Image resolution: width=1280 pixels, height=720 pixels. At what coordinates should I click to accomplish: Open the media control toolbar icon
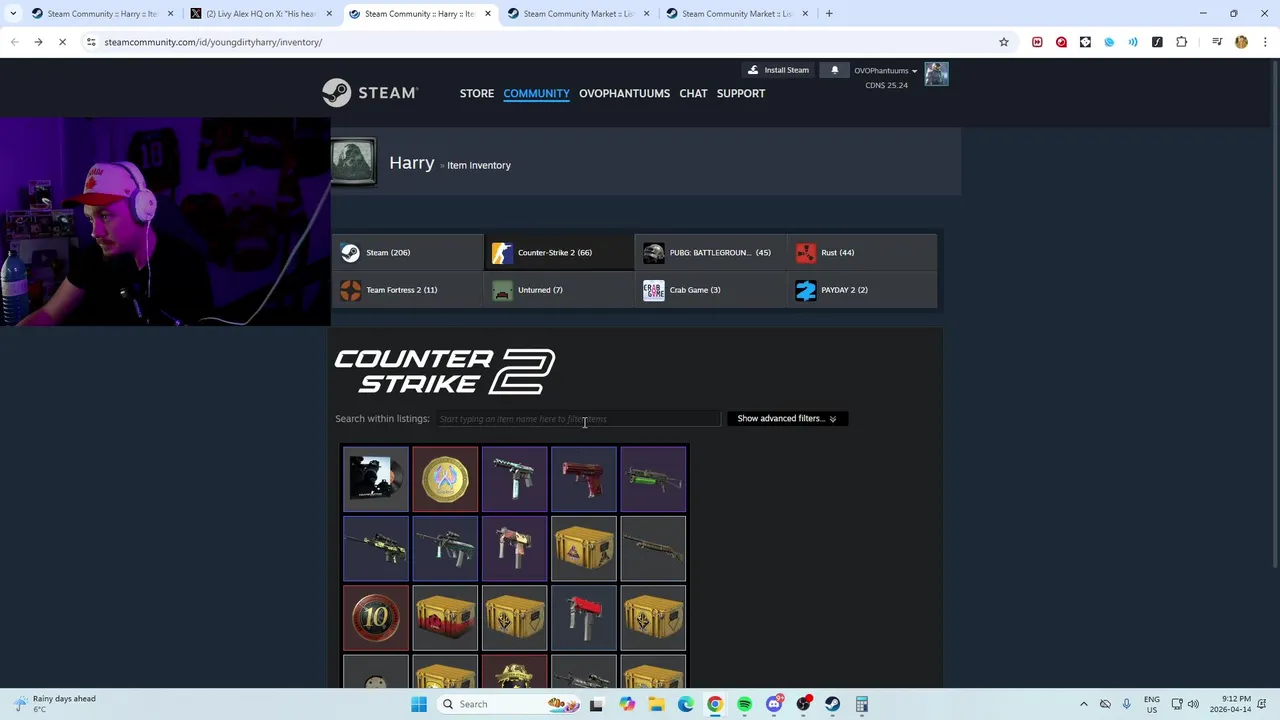click(1217, 42)
